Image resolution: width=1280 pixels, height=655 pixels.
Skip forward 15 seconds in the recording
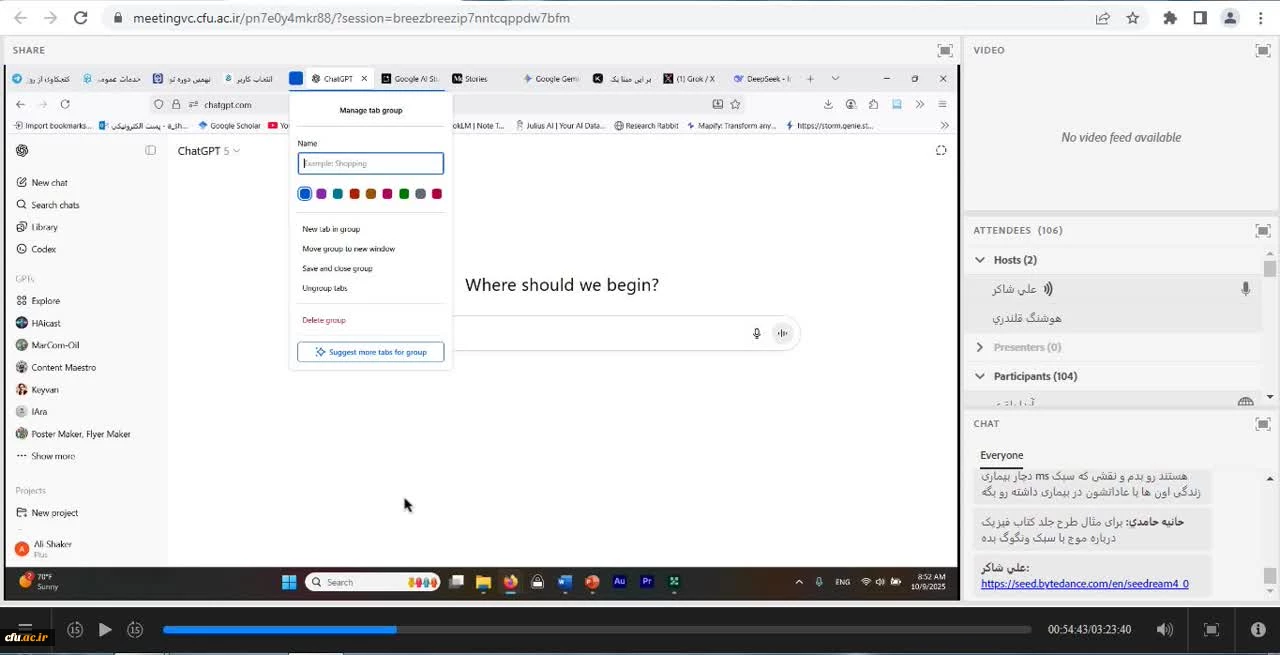click(135, 630)
